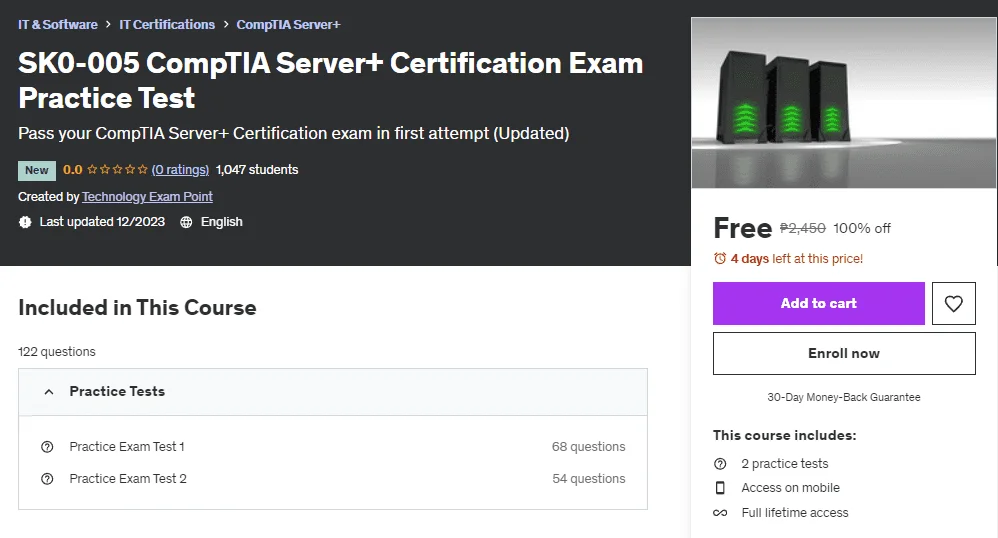
Task: Click the quiz icon beside Practice Exam Test 1
Action: tap(47, 447)
